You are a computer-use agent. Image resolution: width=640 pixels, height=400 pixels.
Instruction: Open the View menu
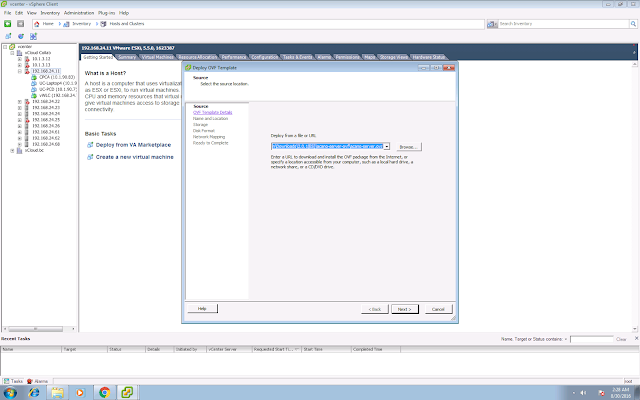(x=31, y=13)
